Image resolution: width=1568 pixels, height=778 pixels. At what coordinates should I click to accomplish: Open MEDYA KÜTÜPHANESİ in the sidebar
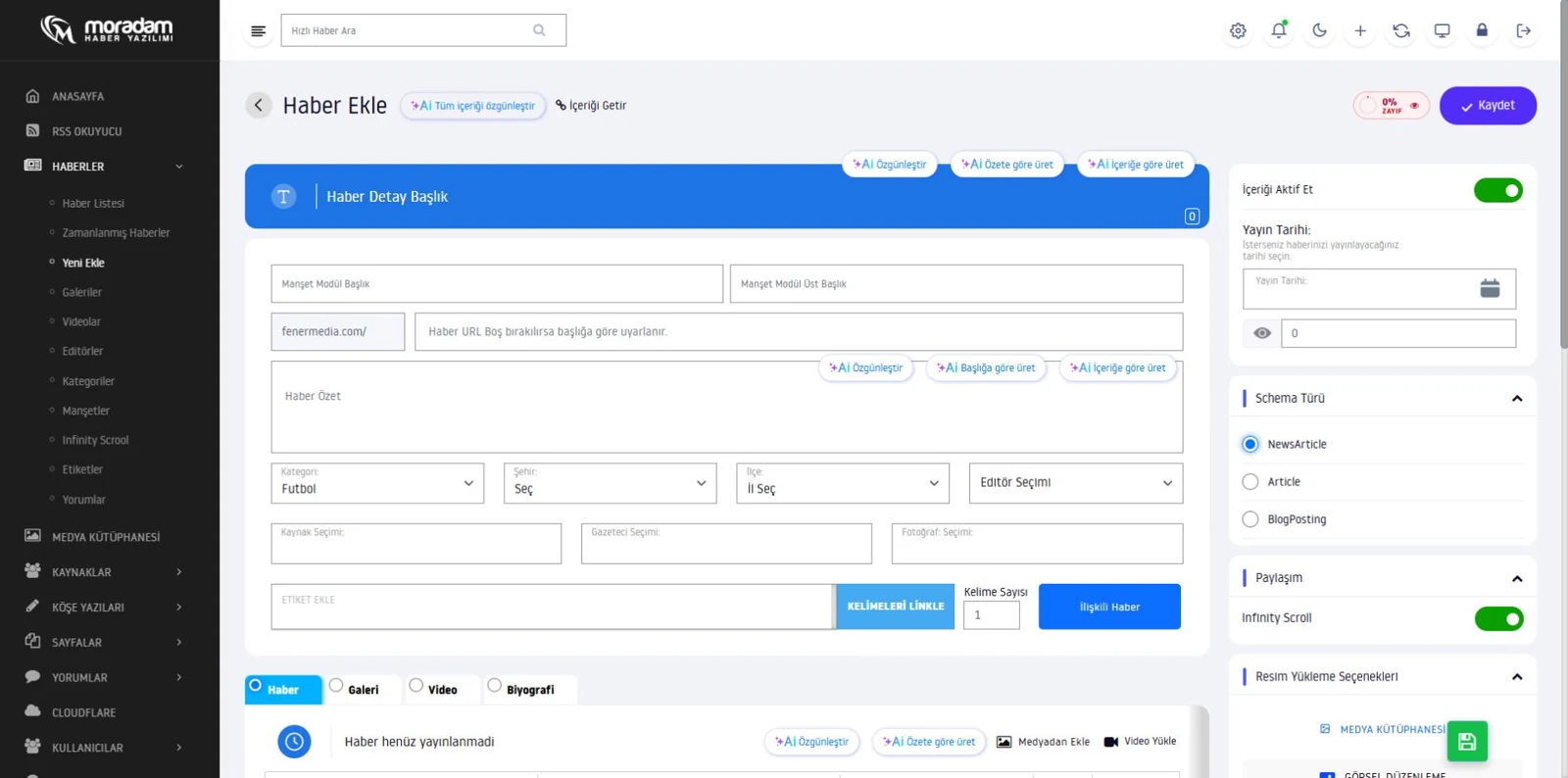(106, 537)
